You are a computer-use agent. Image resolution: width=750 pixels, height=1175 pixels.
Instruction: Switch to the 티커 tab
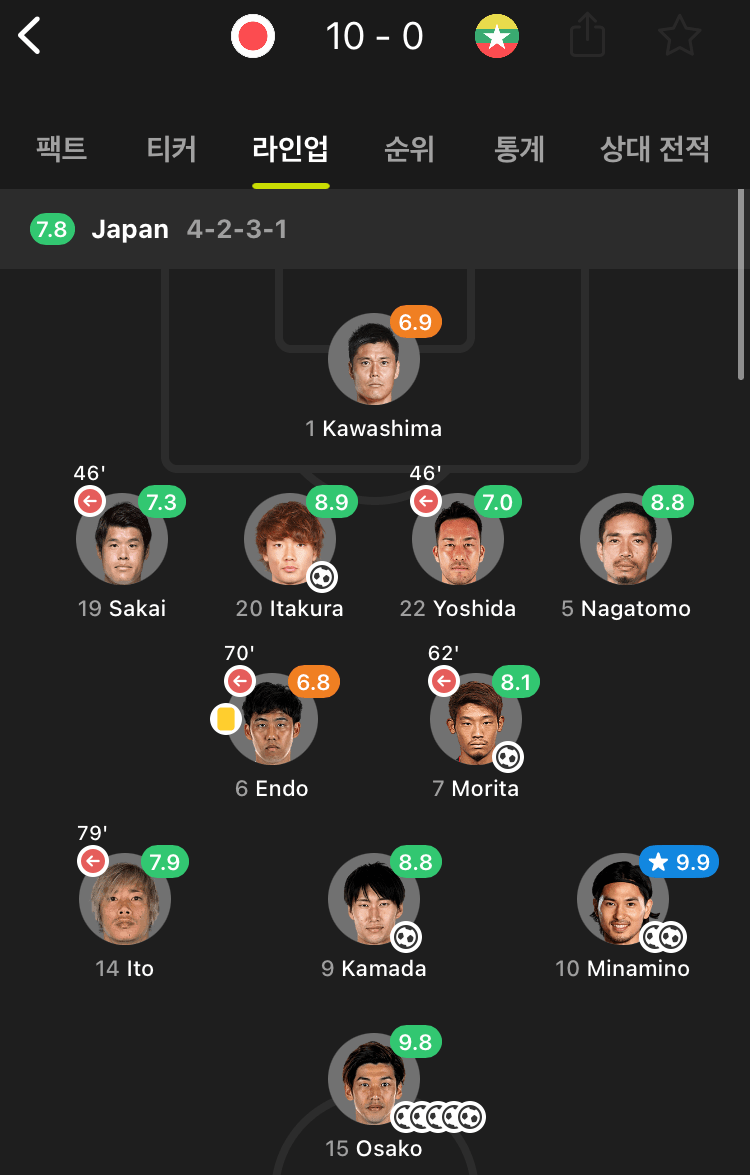pos(171,150)
